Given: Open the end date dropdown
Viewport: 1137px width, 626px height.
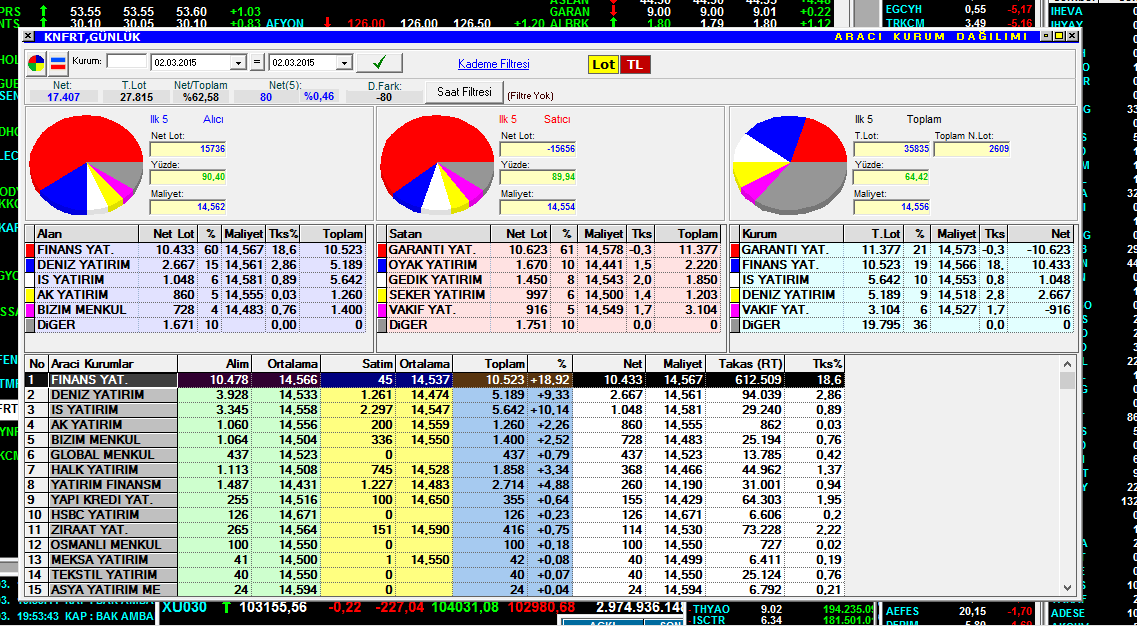Looking at the screenshot, I should [345, 63].
